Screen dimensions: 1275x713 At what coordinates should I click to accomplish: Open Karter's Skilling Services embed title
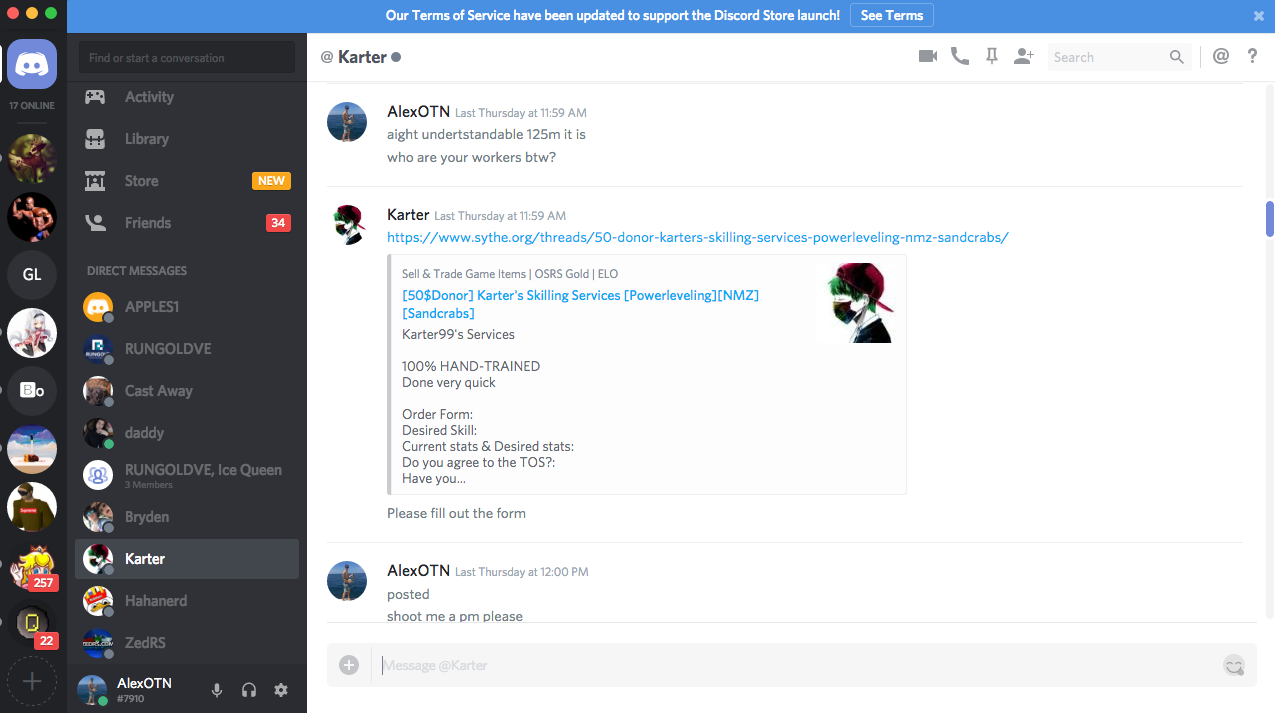(x=580, y=304)
